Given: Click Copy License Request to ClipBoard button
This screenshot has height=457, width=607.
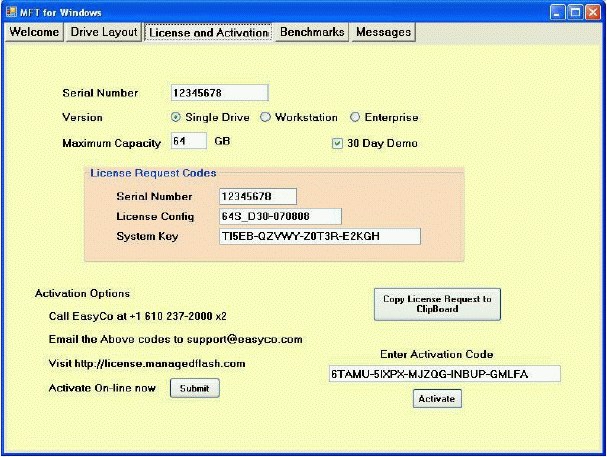Looking at the screenshot, I should [437, 304].
